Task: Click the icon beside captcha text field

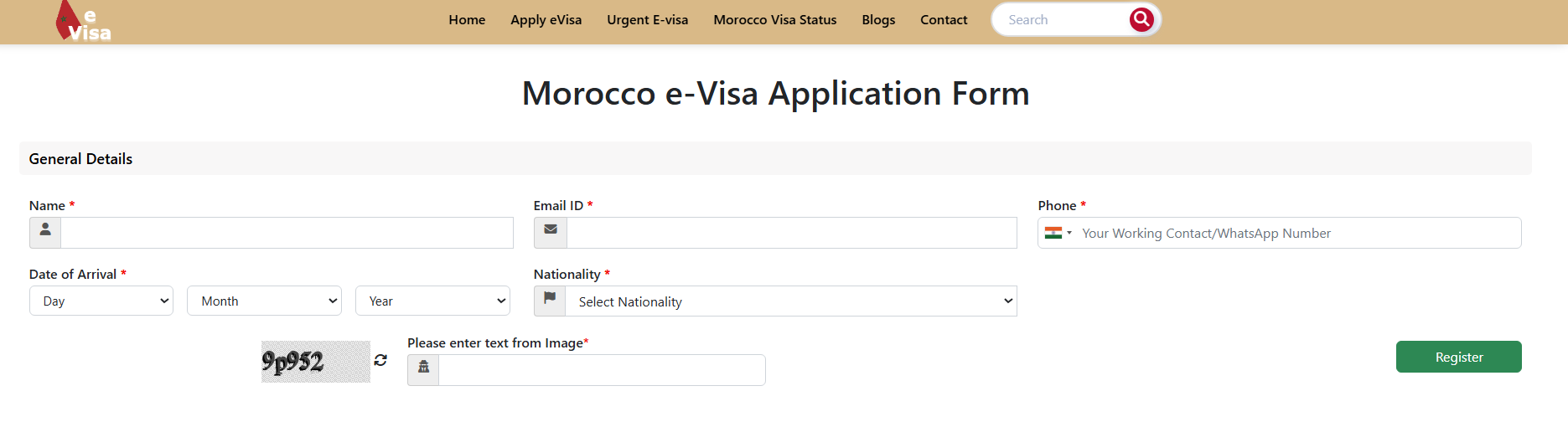Action: coord(423,369)
